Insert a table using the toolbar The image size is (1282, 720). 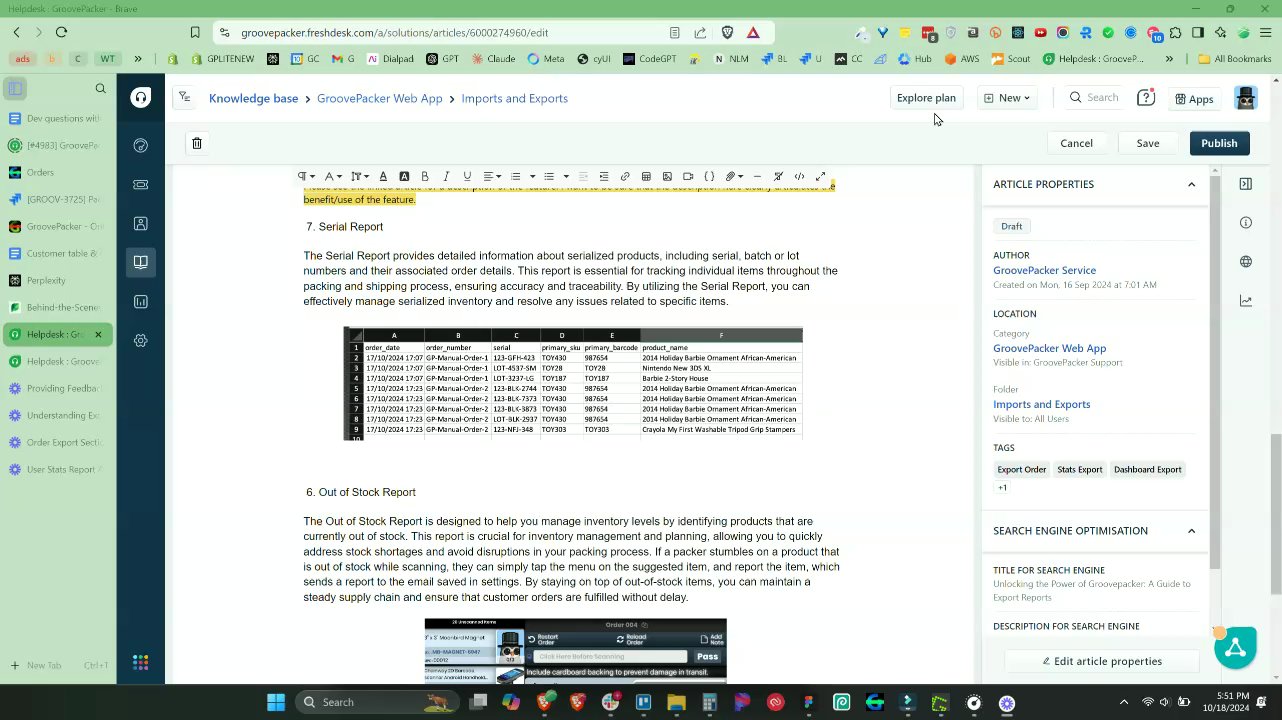click(x=646, y=176)
